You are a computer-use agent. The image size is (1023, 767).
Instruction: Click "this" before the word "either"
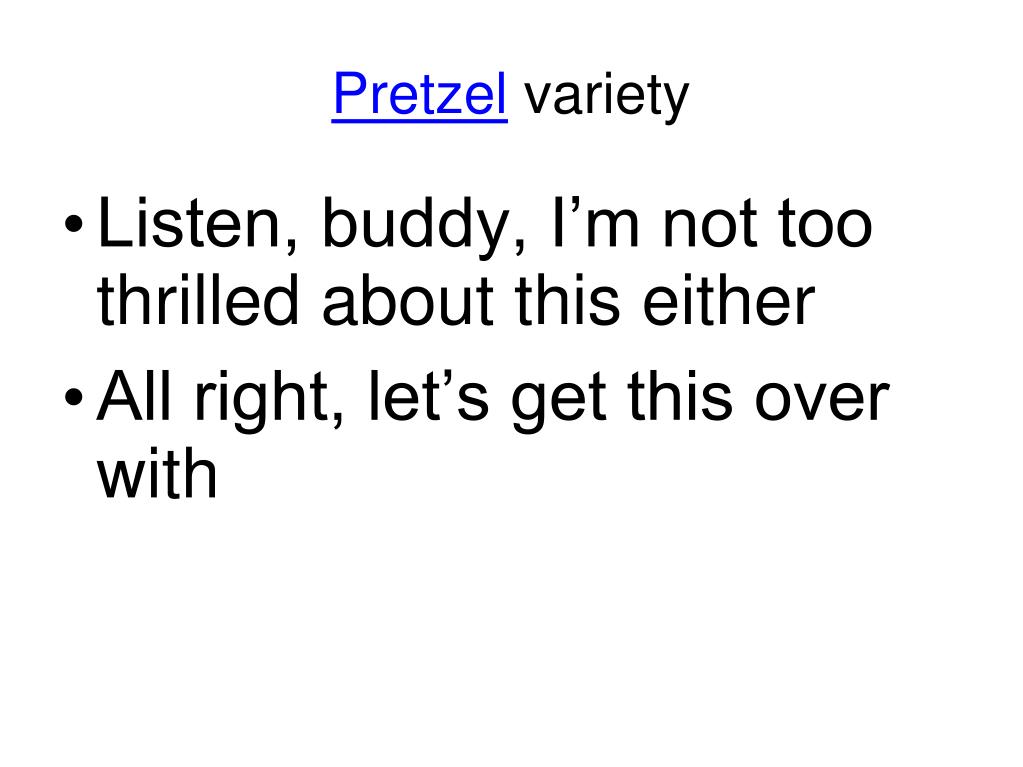[x=567, y=299]
